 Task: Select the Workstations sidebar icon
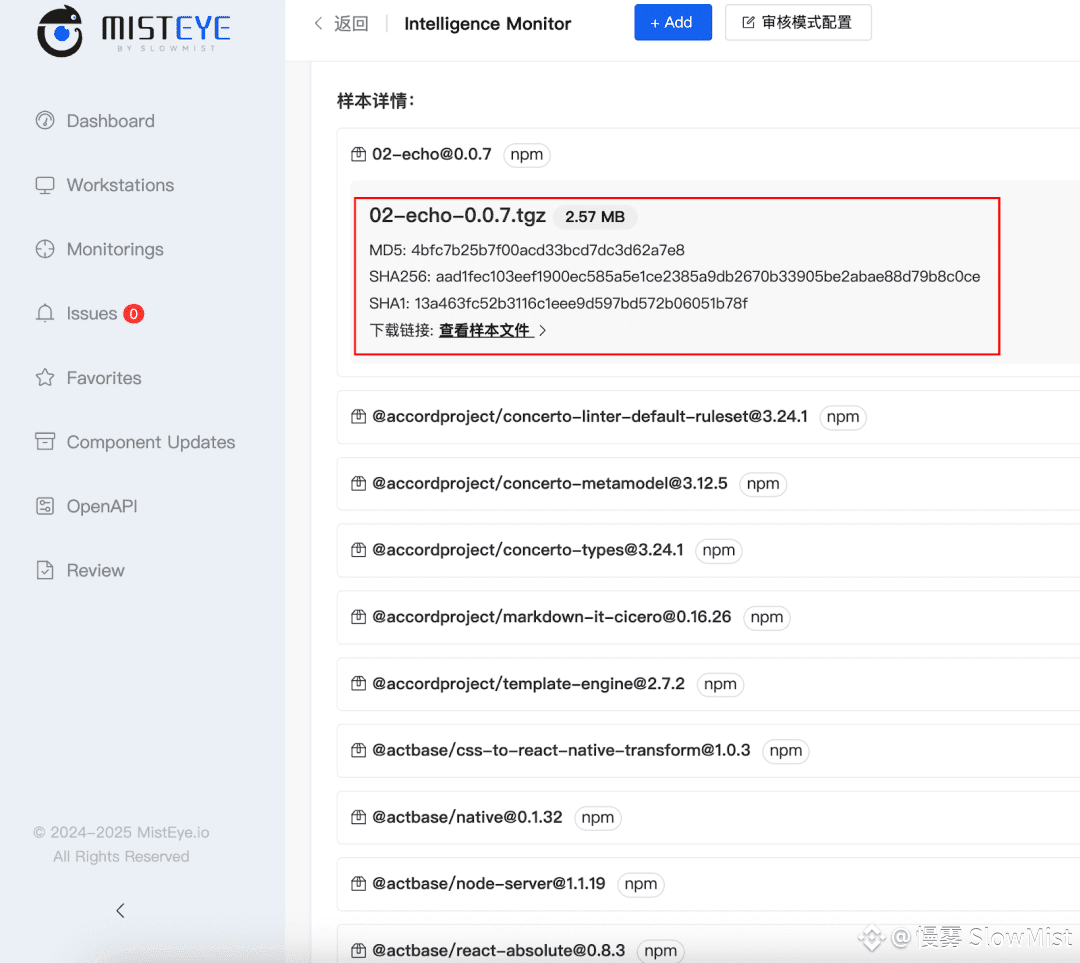(x=45, y=185)
